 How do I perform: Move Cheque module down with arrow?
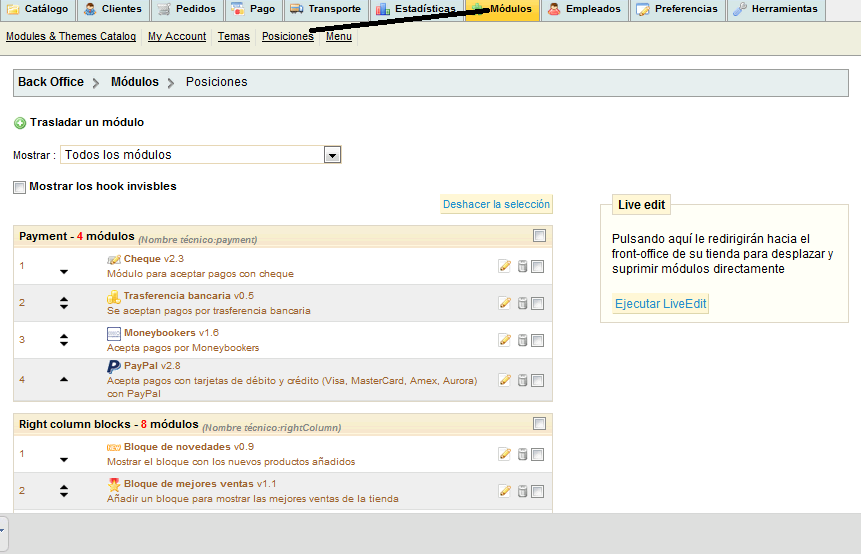64,272
